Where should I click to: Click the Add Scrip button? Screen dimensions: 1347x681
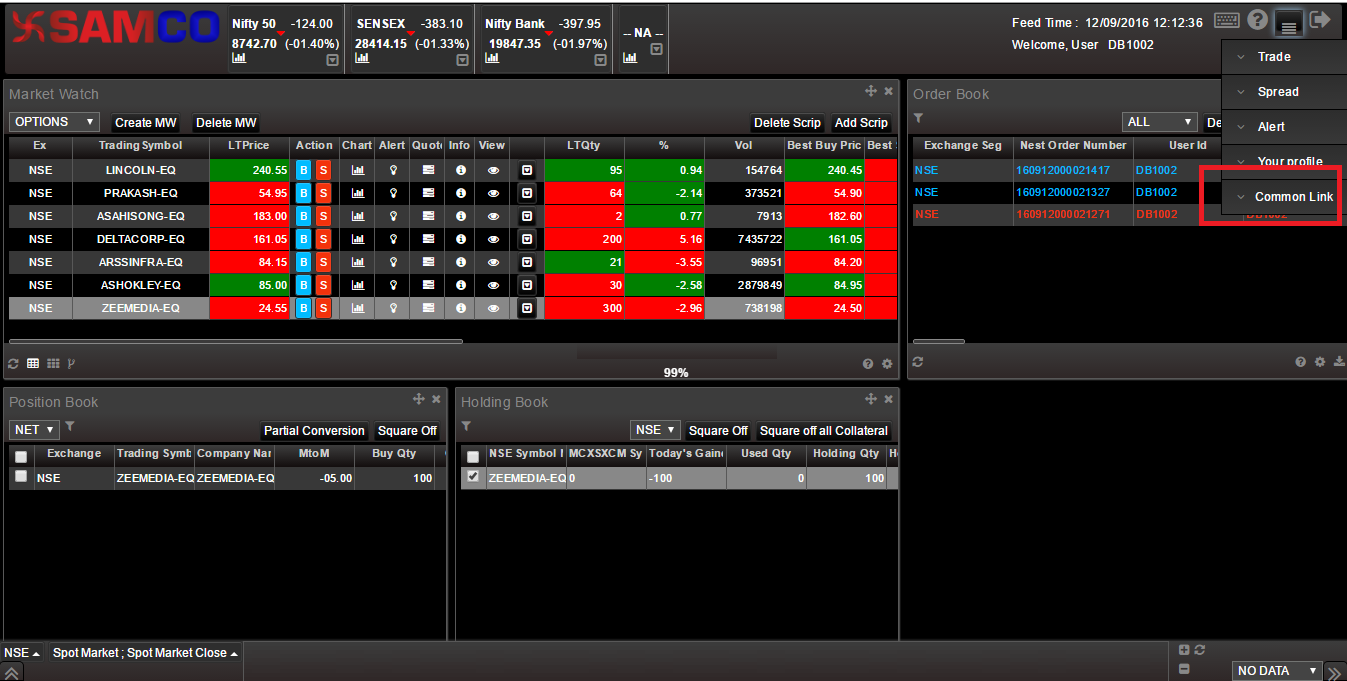pyautogui.click(x=861, y=123)
